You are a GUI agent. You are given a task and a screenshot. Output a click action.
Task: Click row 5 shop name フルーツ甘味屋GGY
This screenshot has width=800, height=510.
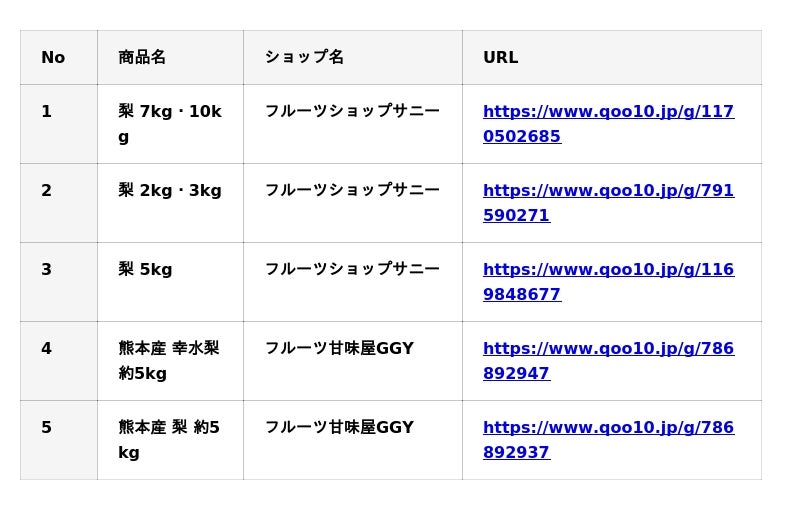339,428
